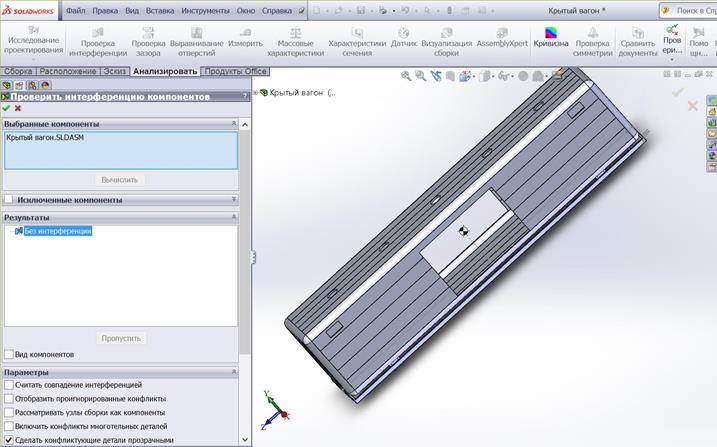Collapse the Параметры section
Viewport: 717px width, 447px height.
(x=233, y=372)
